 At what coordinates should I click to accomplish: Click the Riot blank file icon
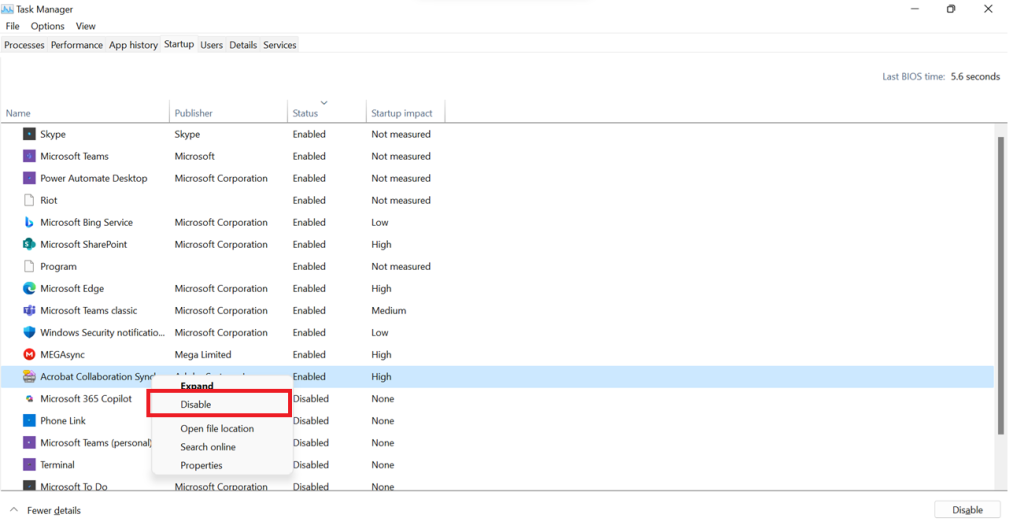pos(29,200)
